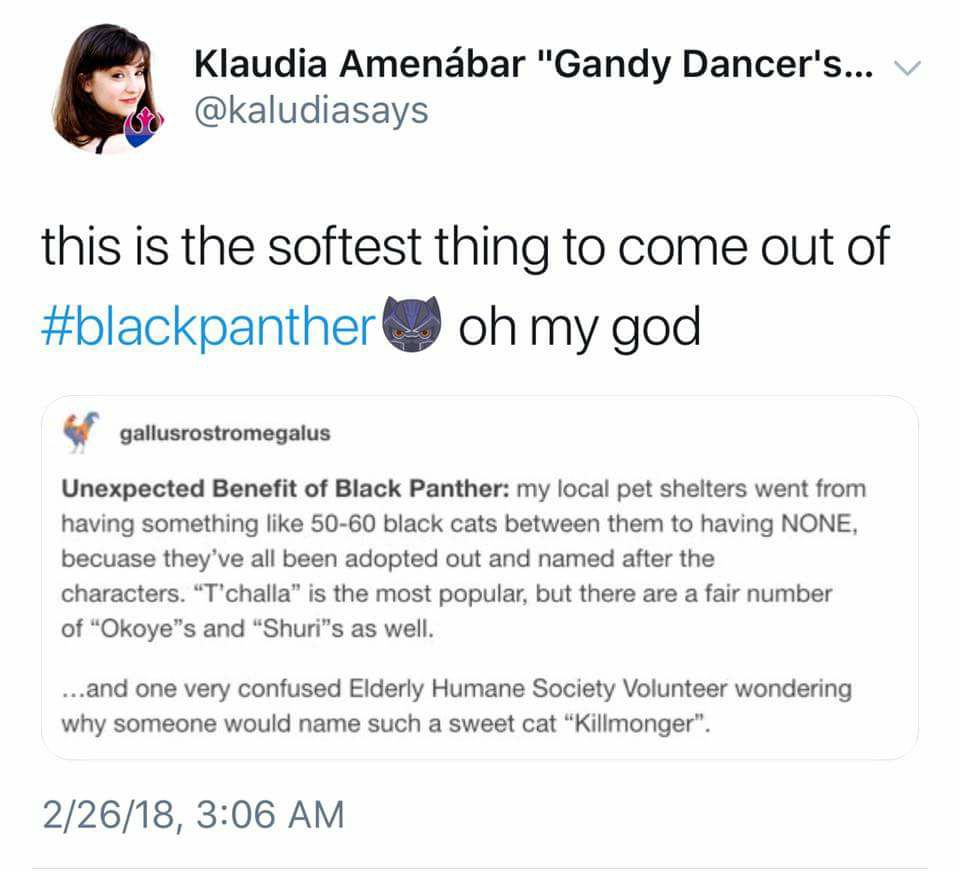Click the @kaludiasays handle
The height and width of the screenshot is (872, 960).
pyautogui.click(x=310, y=110)
